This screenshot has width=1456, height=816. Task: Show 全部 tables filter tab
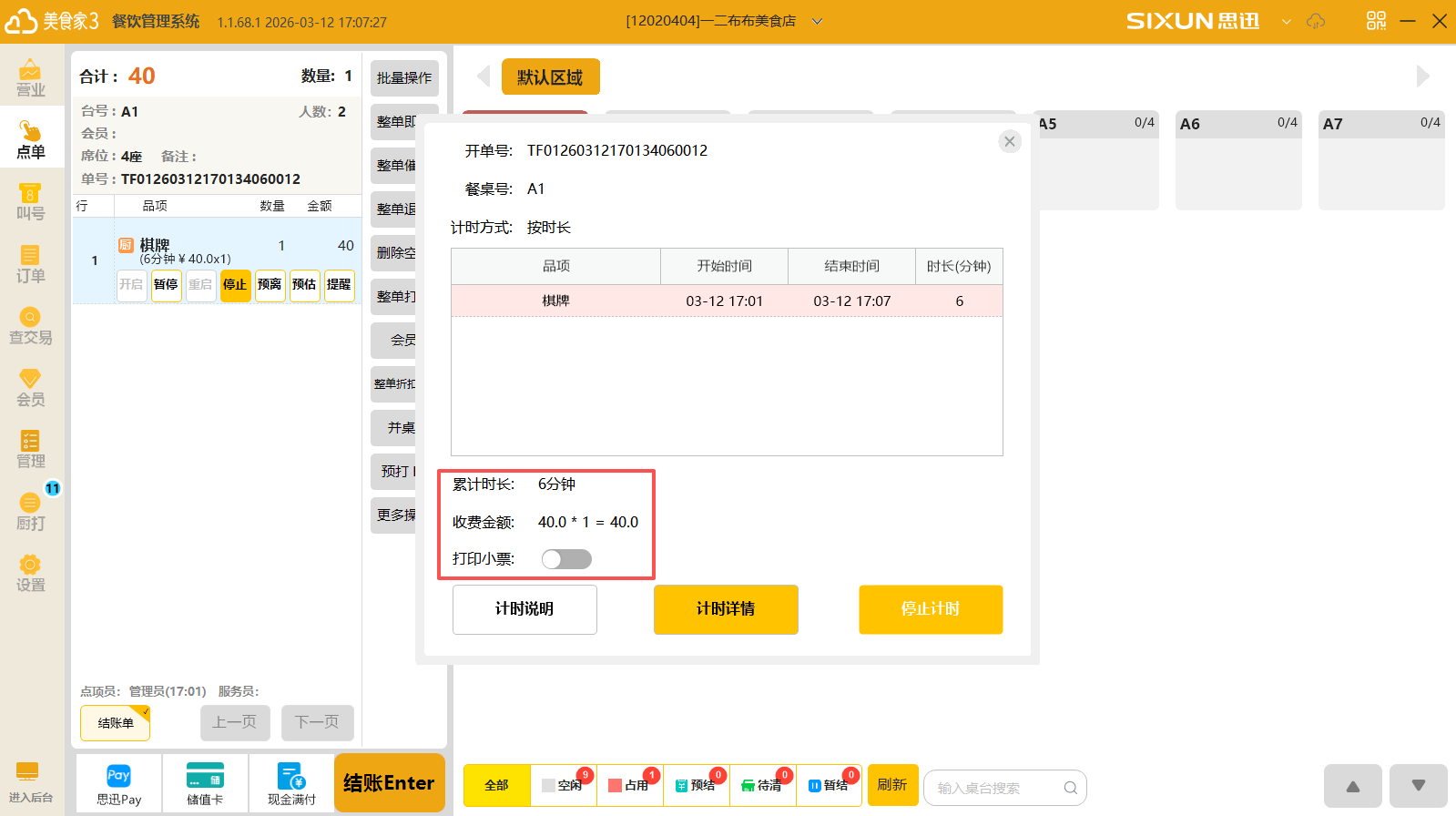point(496,785)
